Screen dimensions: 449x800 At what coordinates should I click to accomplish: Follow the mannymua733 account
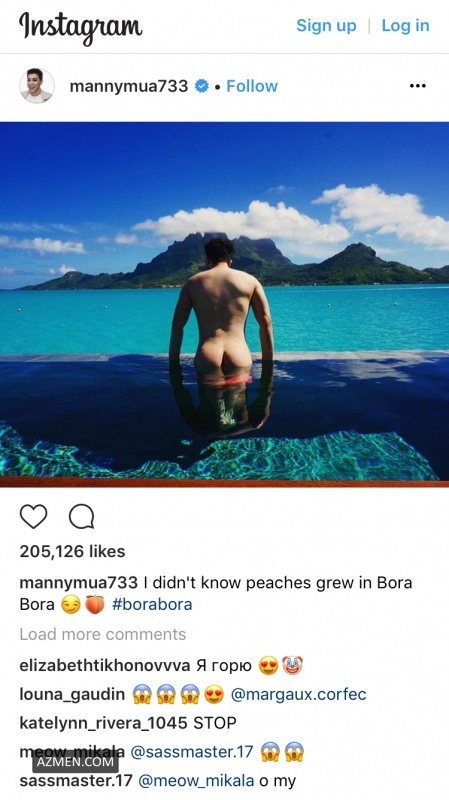pos(252,86)
